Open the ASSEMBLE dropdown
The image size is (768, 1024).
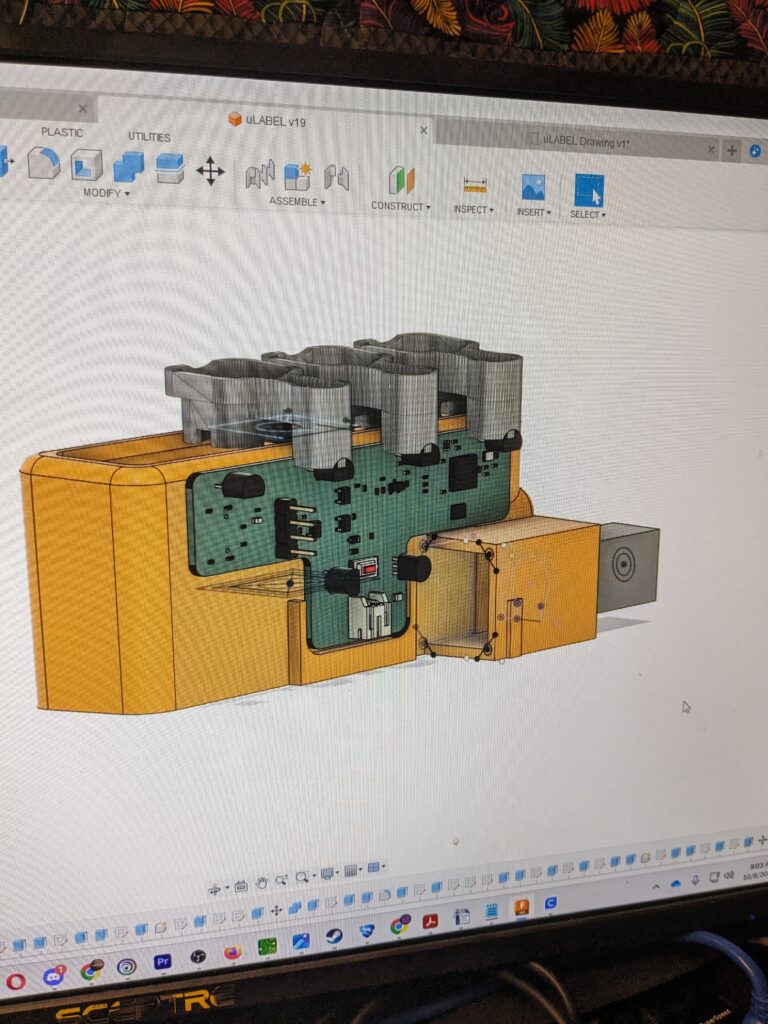[297, 202]
